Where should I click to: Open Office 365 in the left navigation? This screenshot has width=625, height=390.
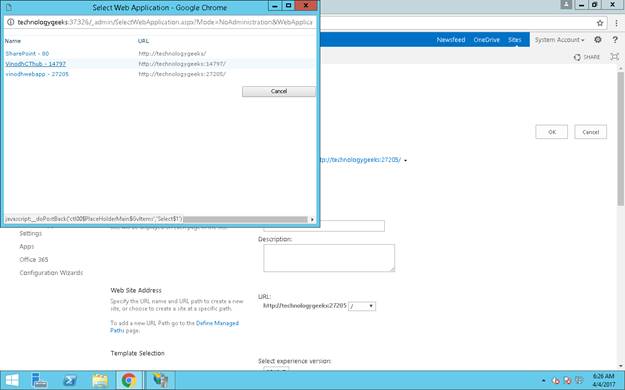(x=34, y=260)
